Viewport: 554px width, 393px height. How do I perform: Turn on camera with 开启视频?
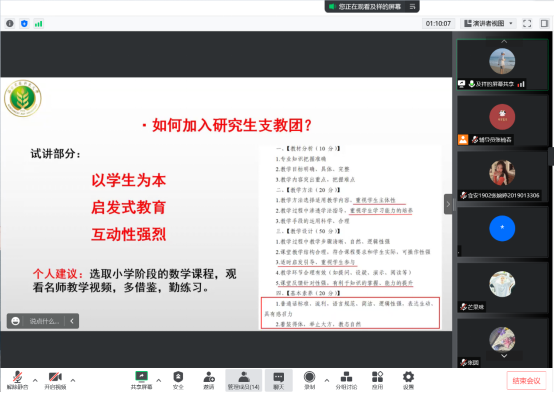pos(55,377)
